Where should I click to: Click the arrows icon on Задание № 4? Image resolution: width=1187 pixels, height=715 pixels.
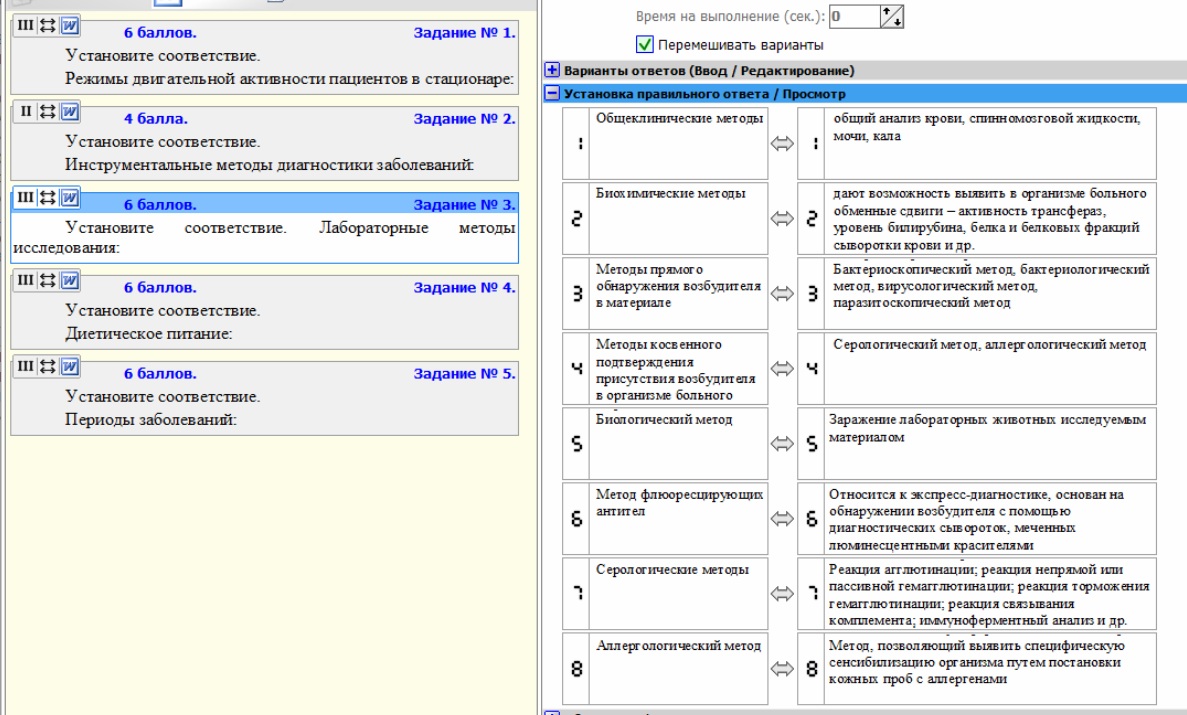[47, 280]
